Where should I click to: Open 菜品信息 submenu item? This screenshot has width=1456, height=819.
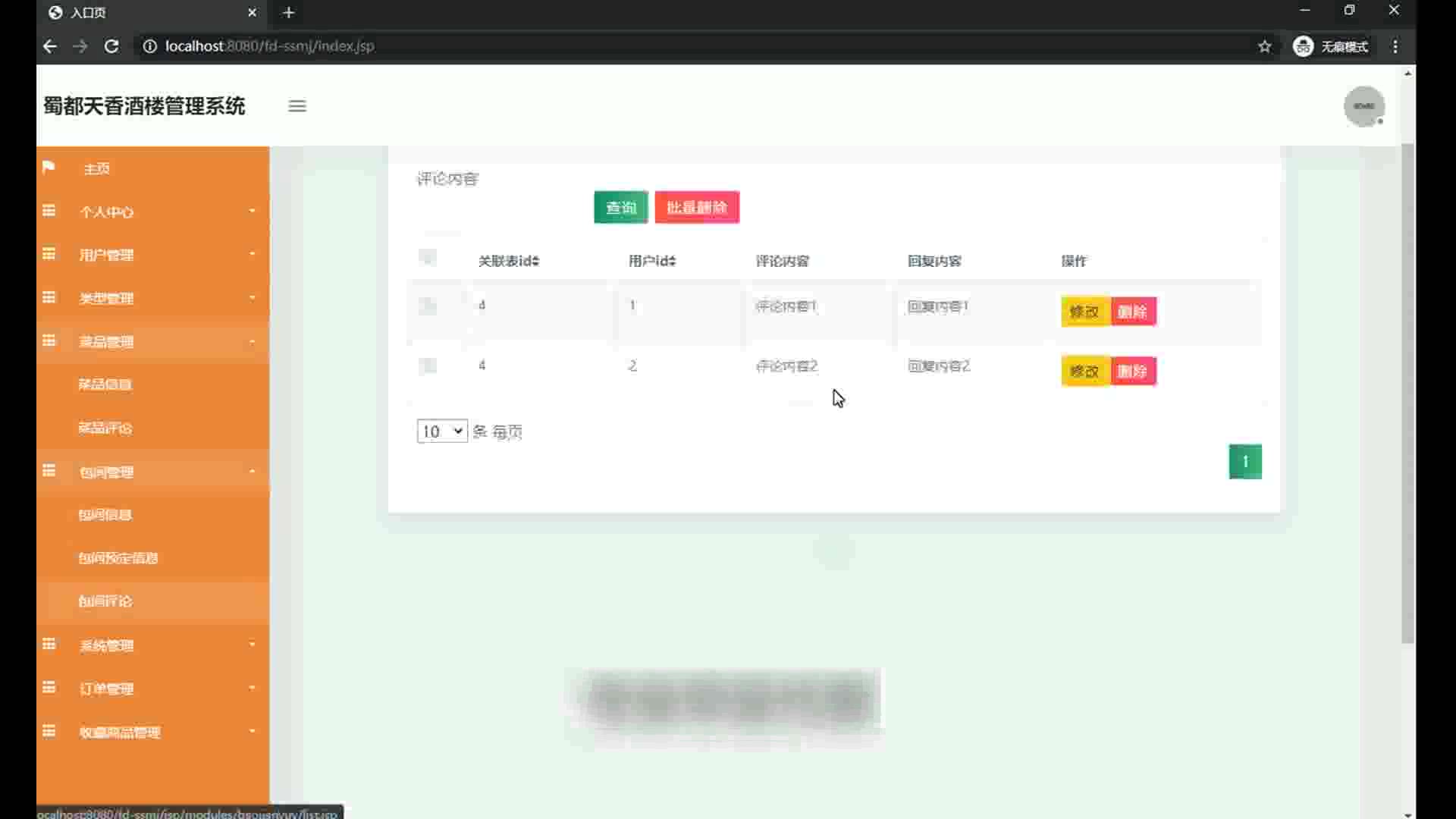tap(105, 384)
